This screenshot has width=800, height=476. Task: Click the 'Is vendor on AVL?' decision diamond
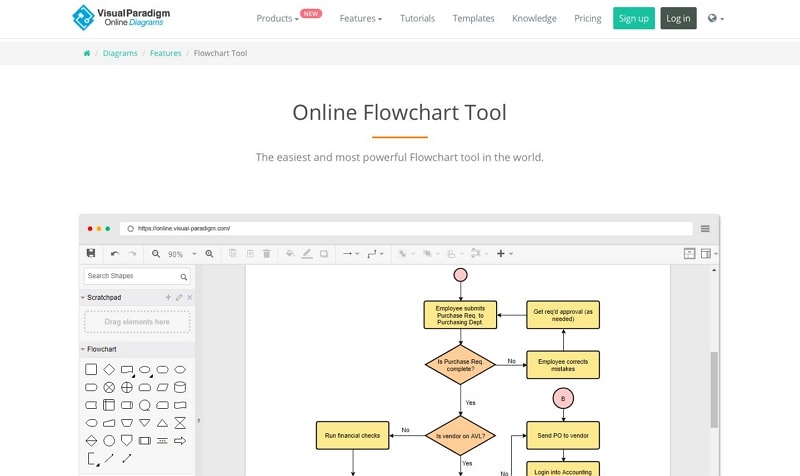[x=461, y=436]
